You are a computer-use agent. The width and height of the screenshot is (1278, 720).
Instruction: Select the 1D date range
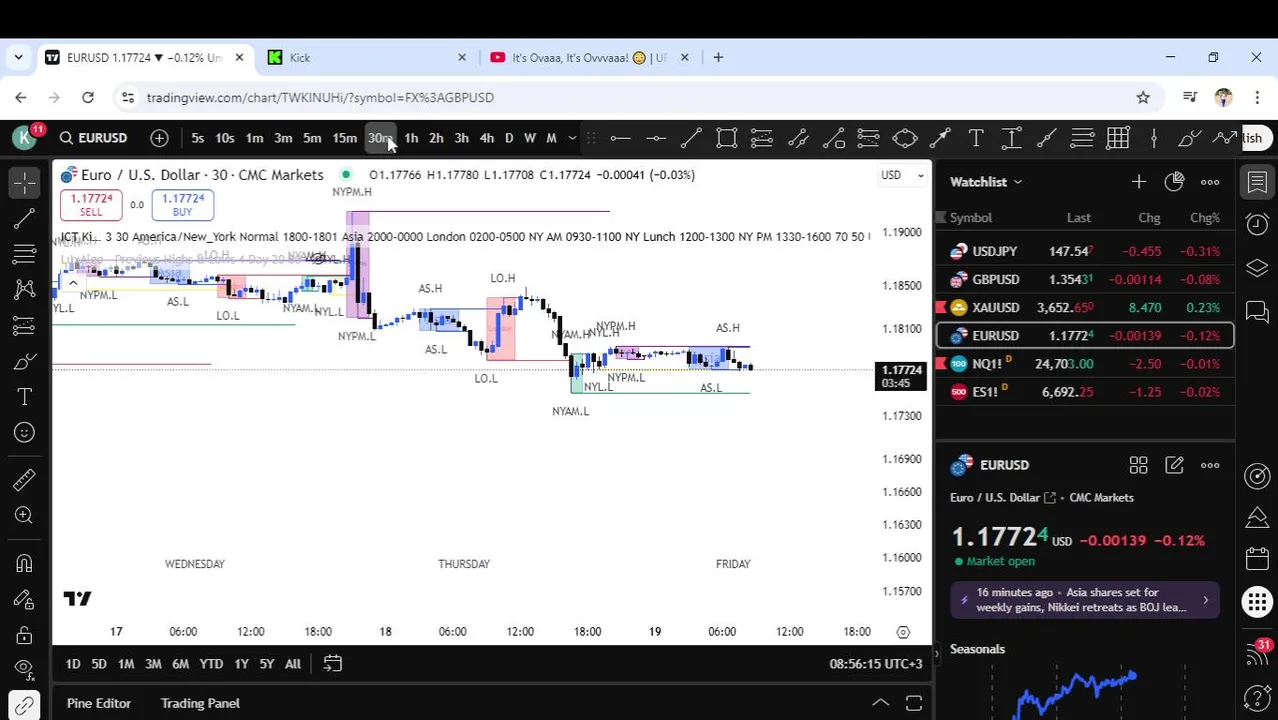[x=73, y=664]
